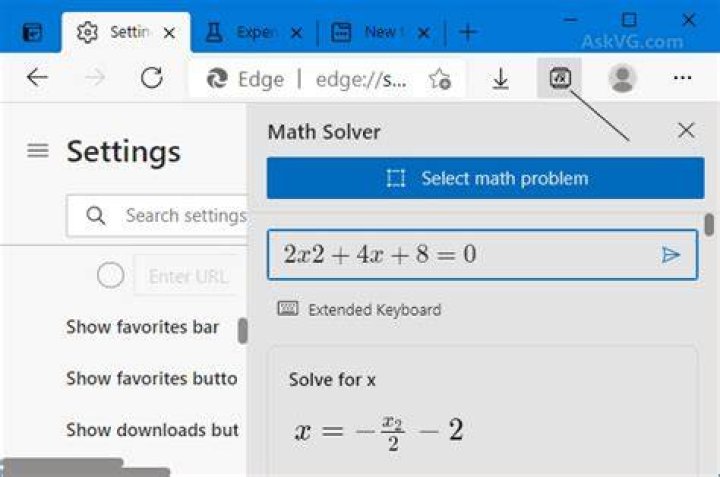720x477 pixels.
Task: Click the Settings page vertical scrollbar thumb
Action: pos(242,330)
